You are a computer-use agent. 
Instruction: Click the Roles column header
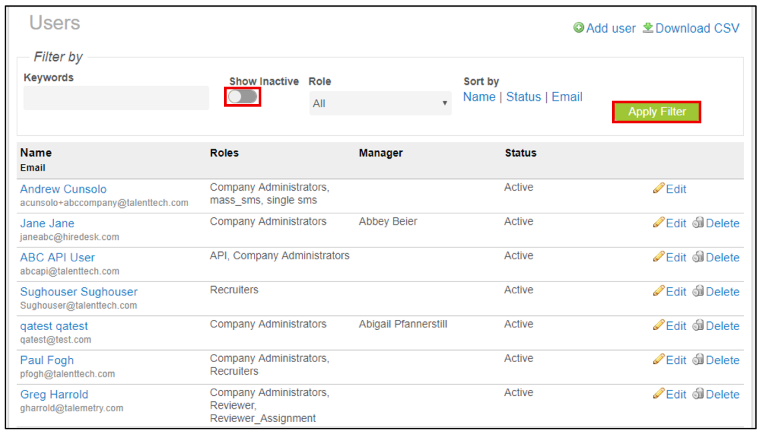coord(224,153)
